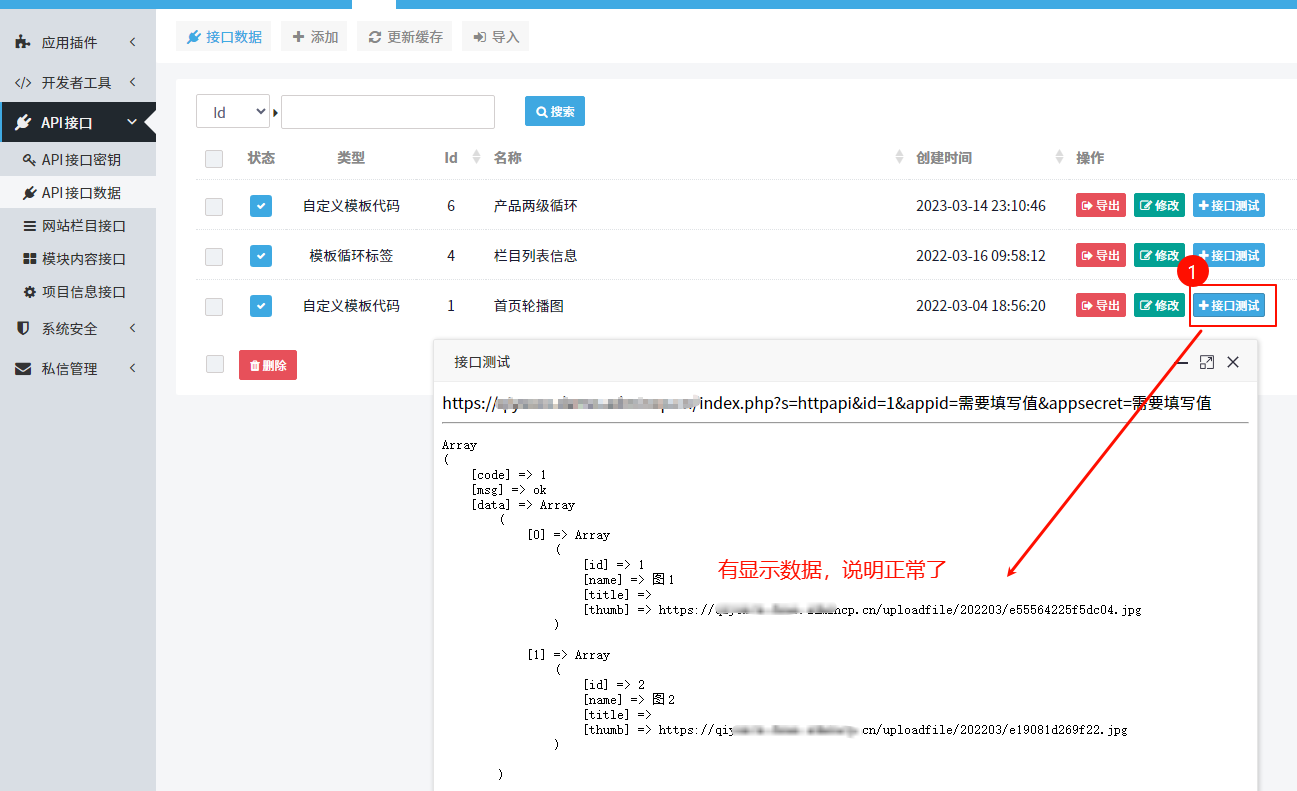Screen dimensions: 1297x791
Task: Export the 产品两级循环 row
Action: [x=1101, y=205]
